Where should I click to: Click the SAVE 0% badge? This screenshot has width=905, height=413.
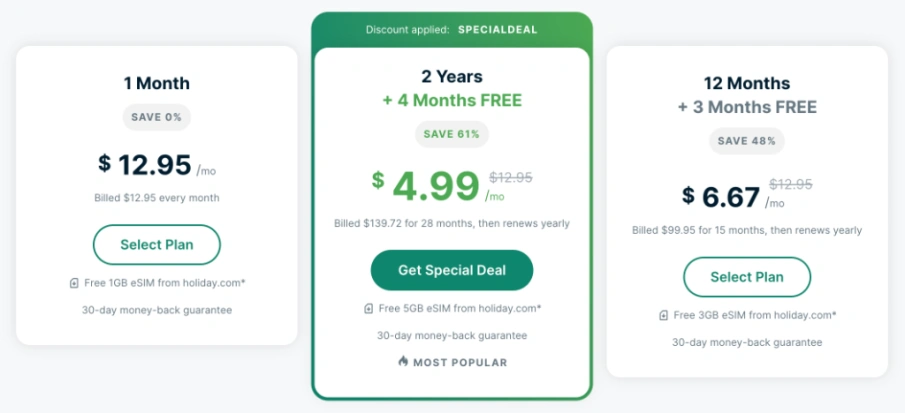coord(156,117)
